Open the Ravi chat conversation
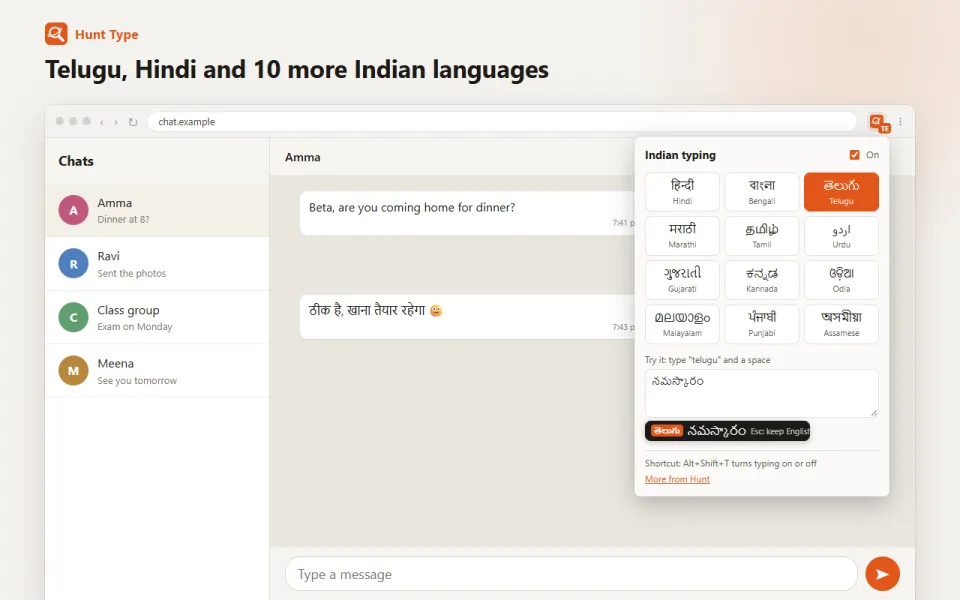960x600 pixels. 157,264
